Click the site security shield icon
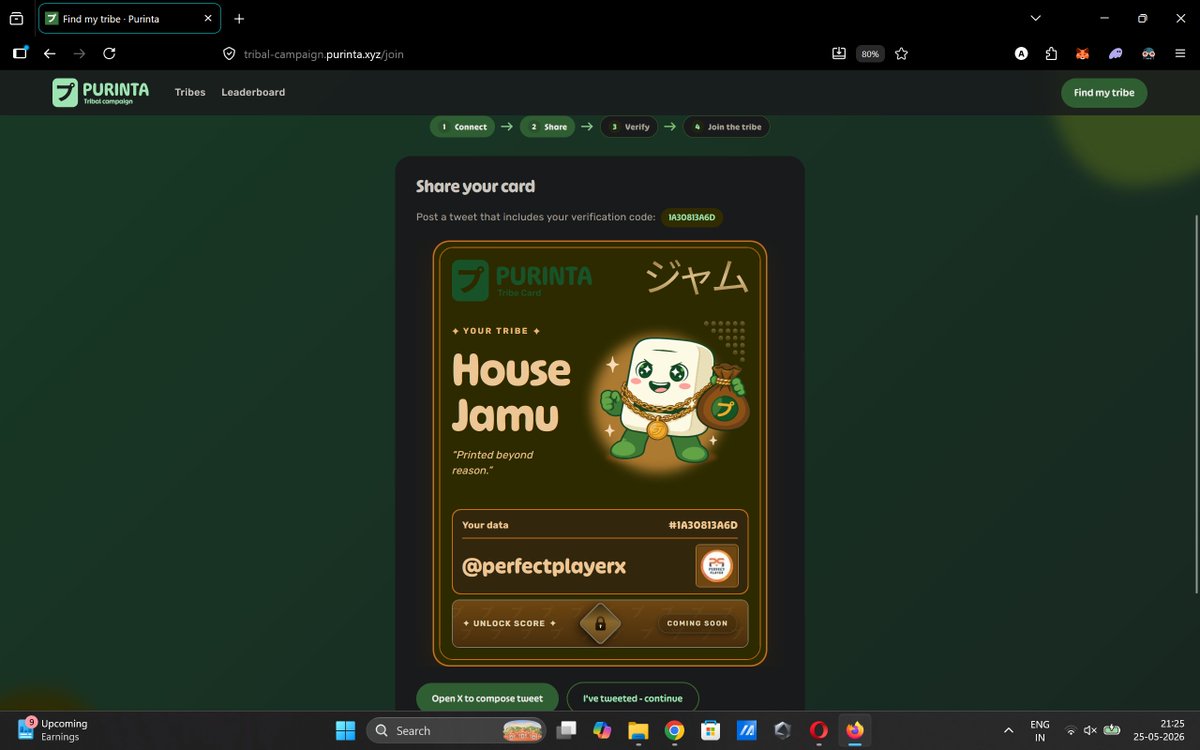The image size is (1200, 750). pos(228,54)
